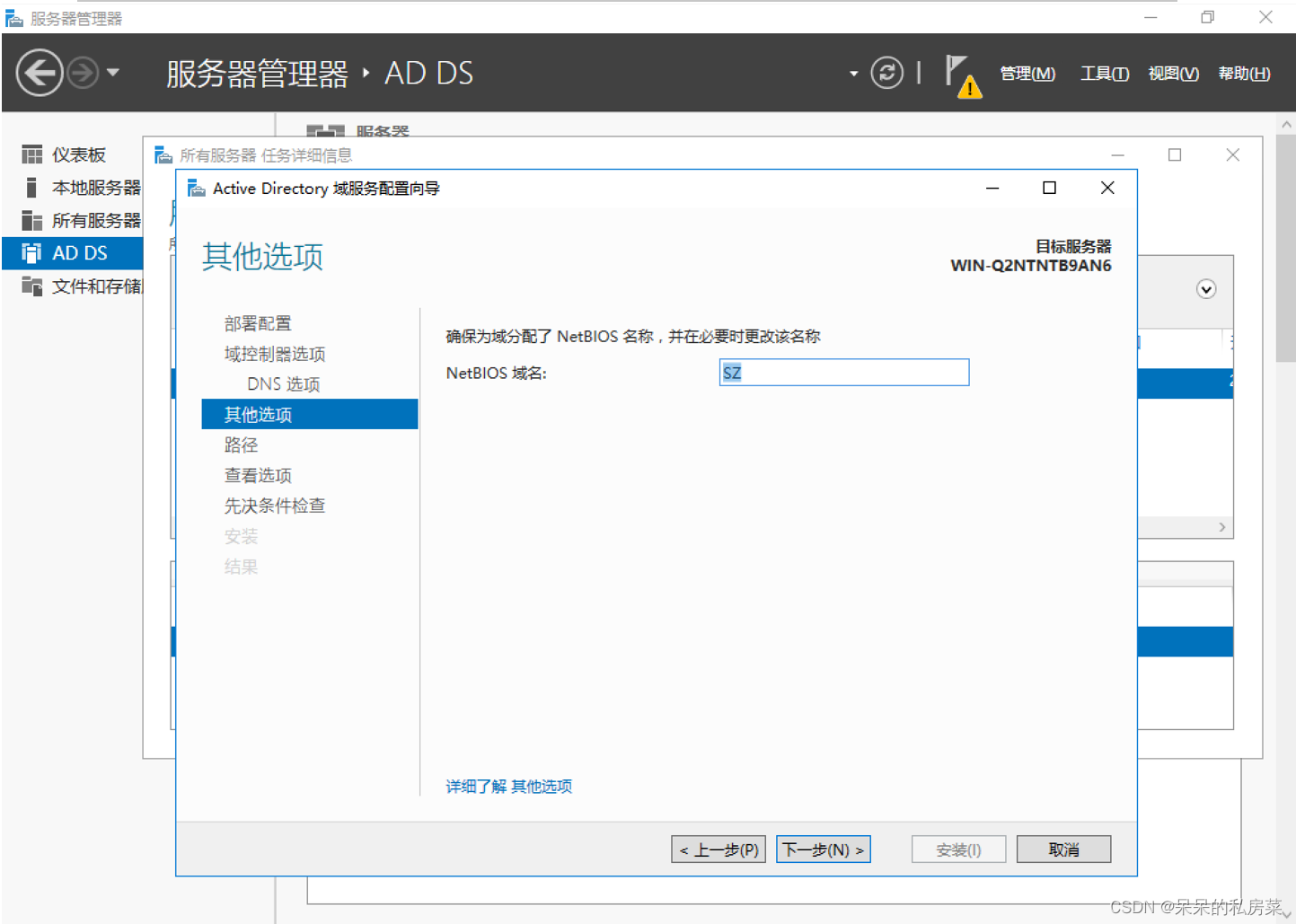Click the 安装(I) button
Viewport: 1296px width, 924px height.
coord(959,849)
